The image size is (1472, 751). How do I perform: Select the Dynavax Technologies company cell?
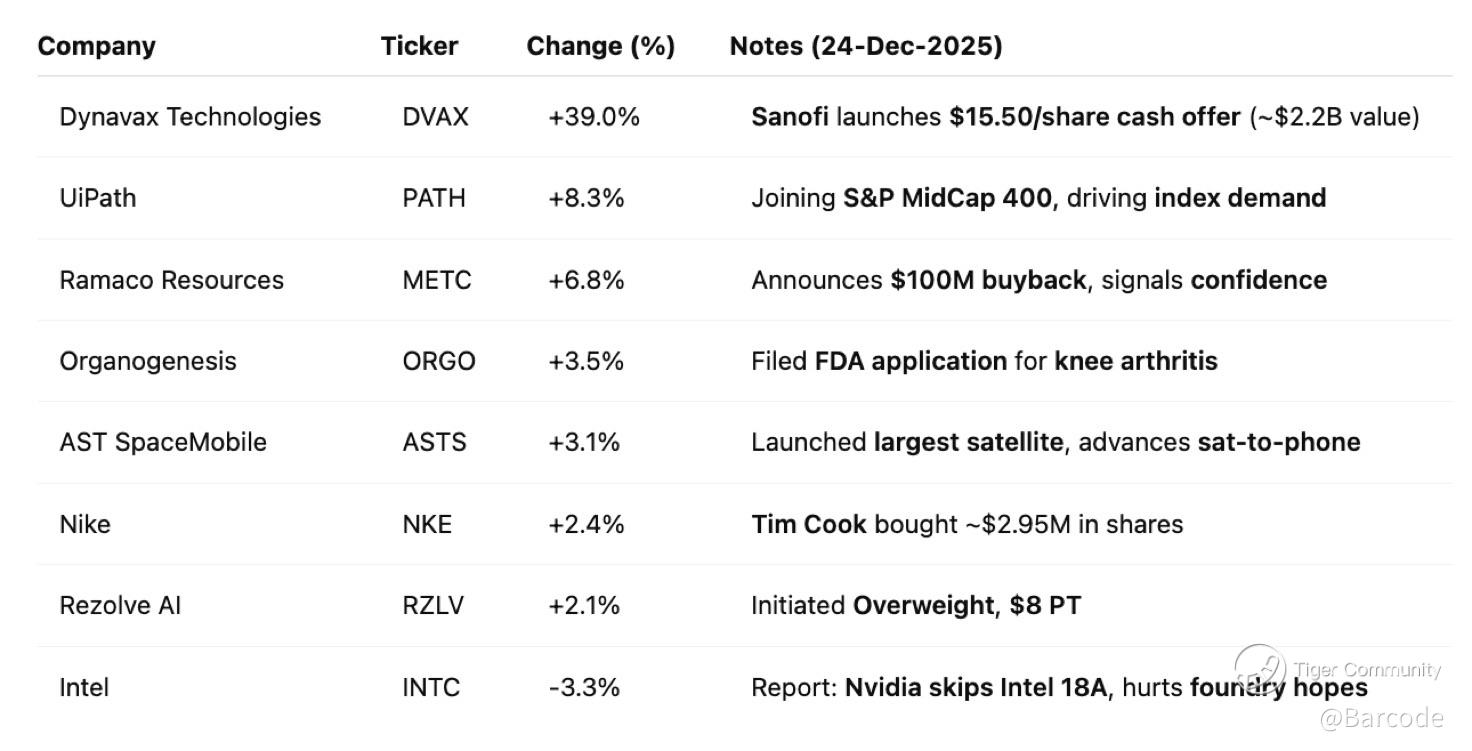190,117
